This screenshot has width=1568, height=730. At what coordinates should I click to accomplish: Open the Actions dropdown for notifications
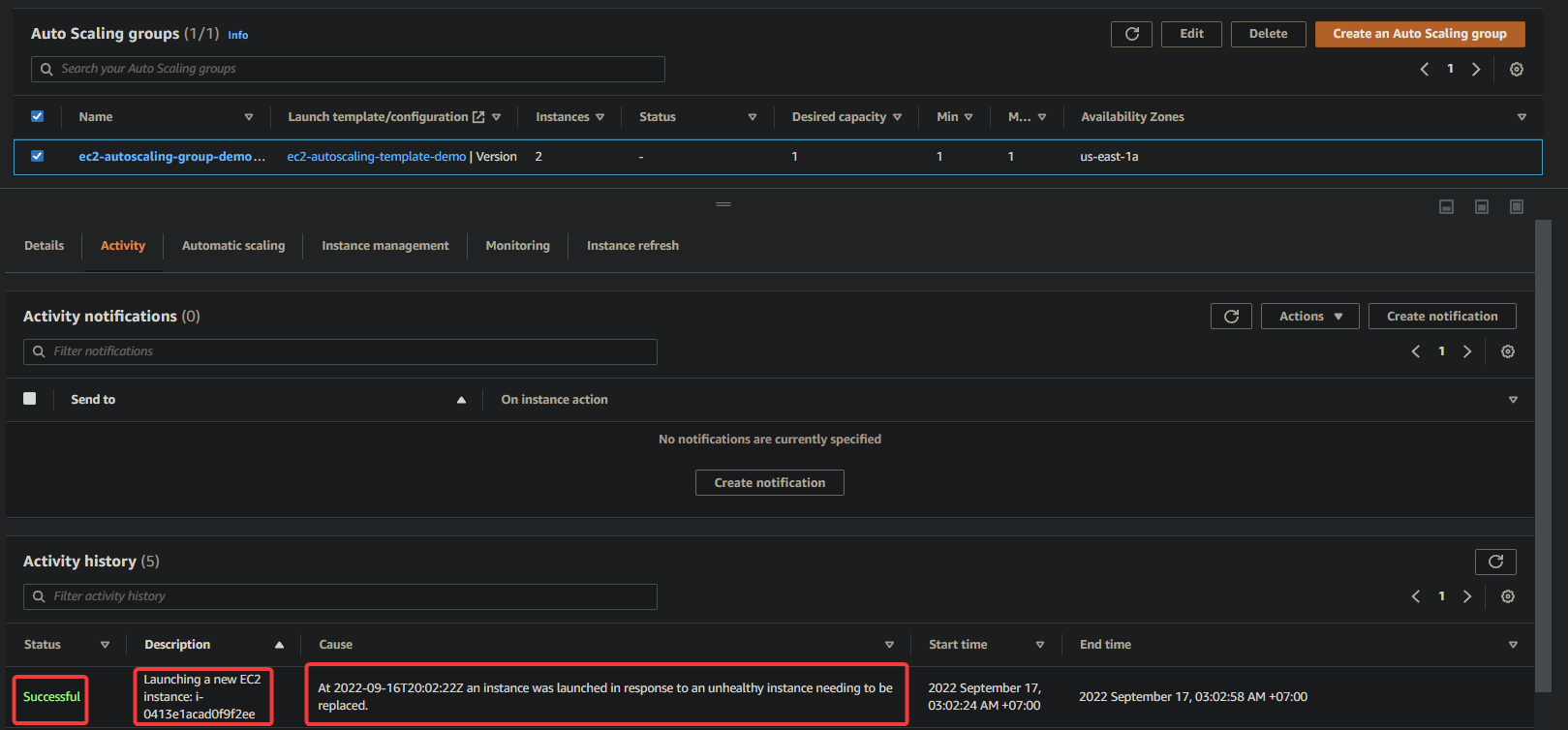click(x=1309, y=317)
